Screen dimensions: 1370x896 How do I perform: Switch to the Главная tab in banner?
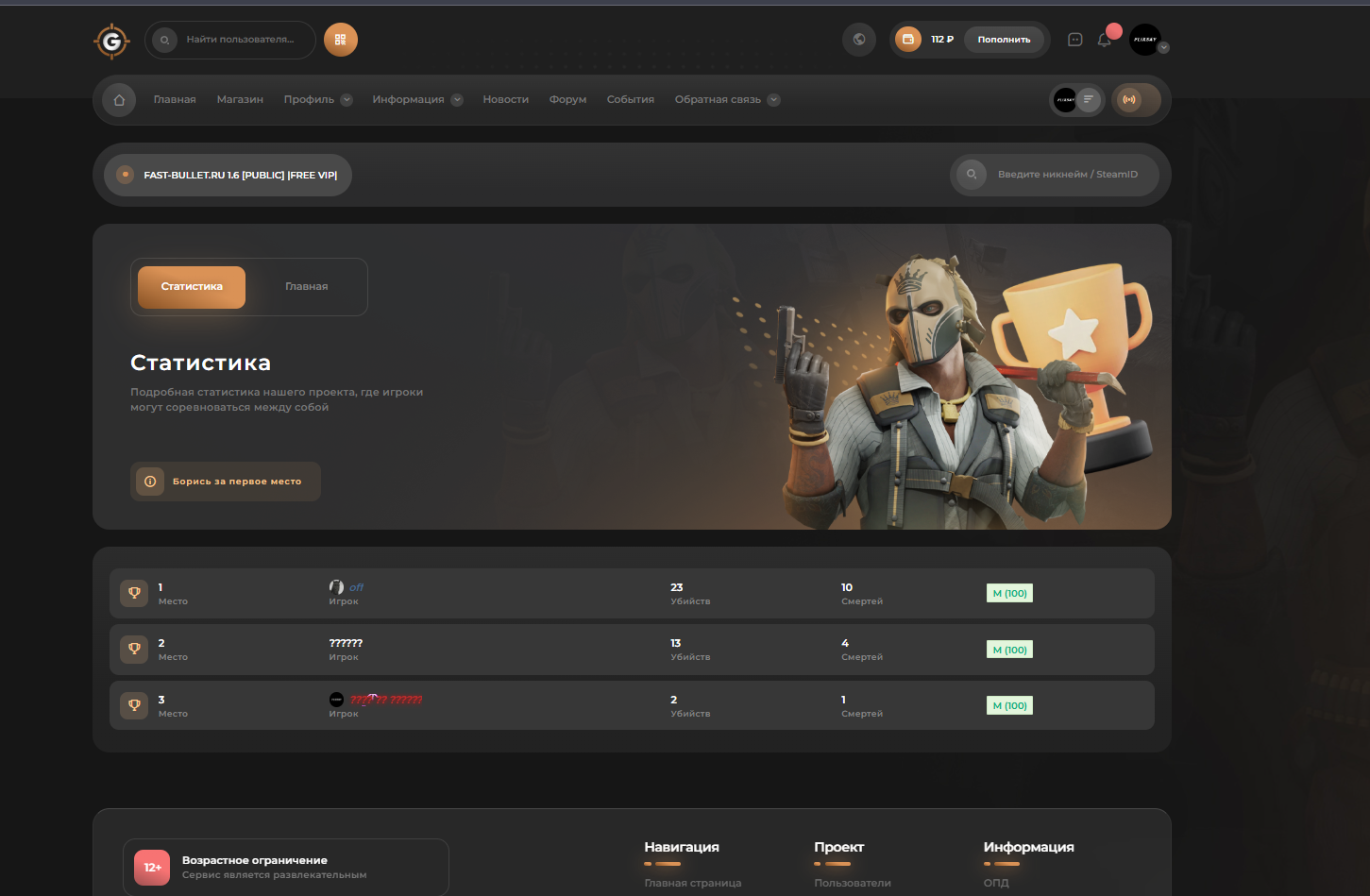pyautogui.click(x=307, y=287)
